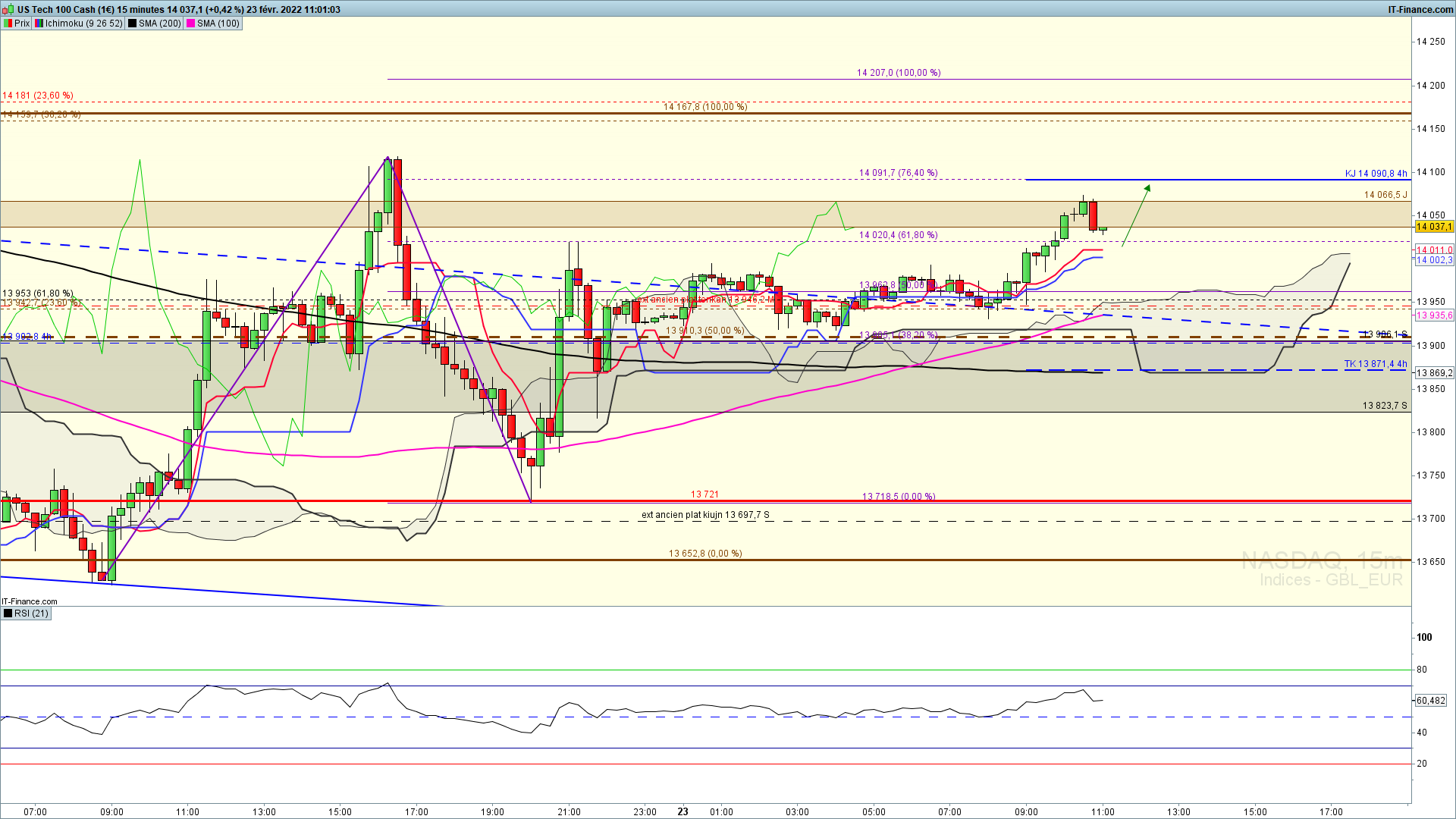Image resolution: width=1456 pixels, height=819 pixels.
Task: Click the candlestick icon in title bar
Action: pyautogui.click(x=9, y=9)
